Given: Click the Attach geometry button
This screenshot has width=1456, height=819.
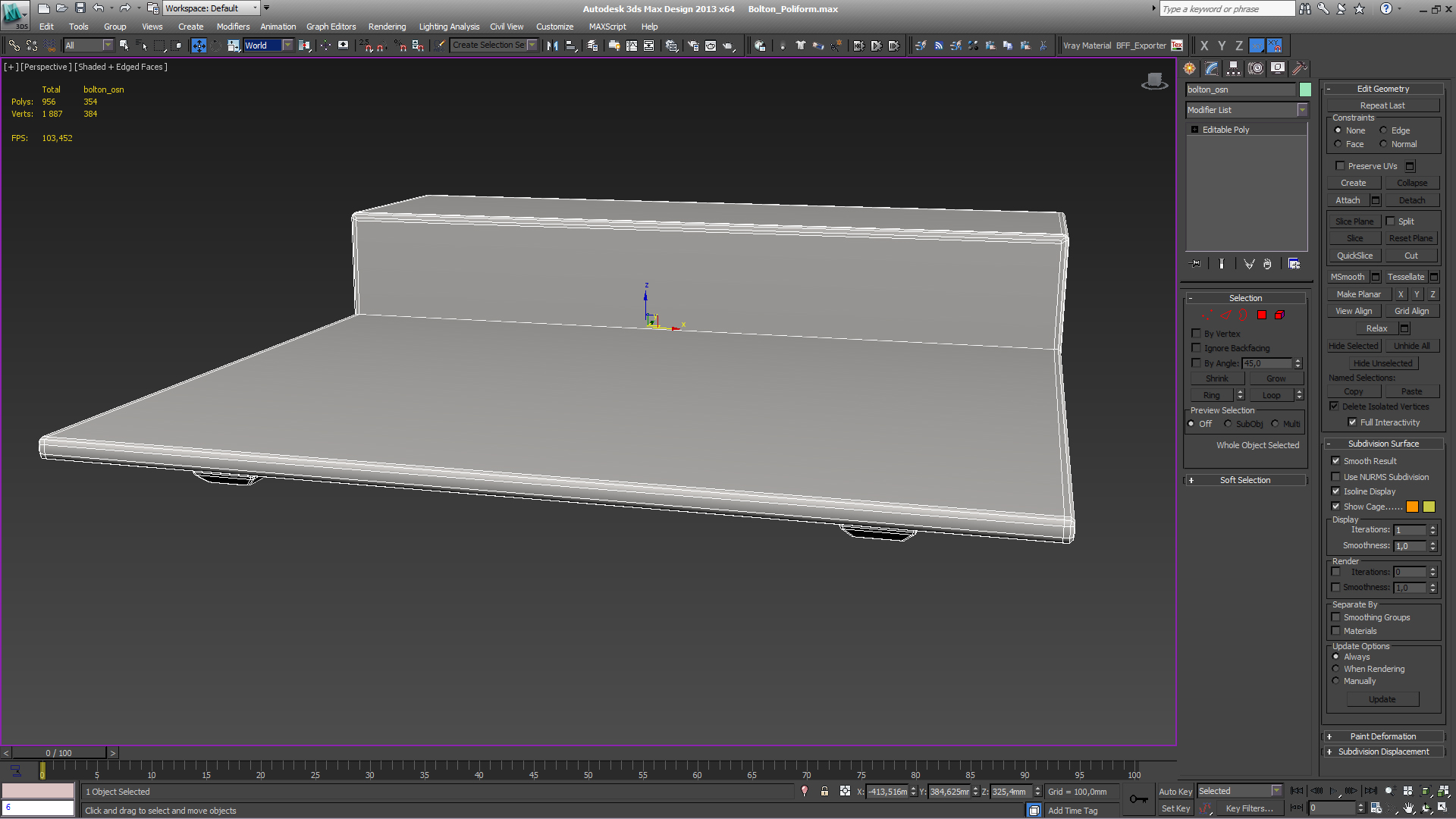Looking at the screenshot, I should (x=1349, y=200).
